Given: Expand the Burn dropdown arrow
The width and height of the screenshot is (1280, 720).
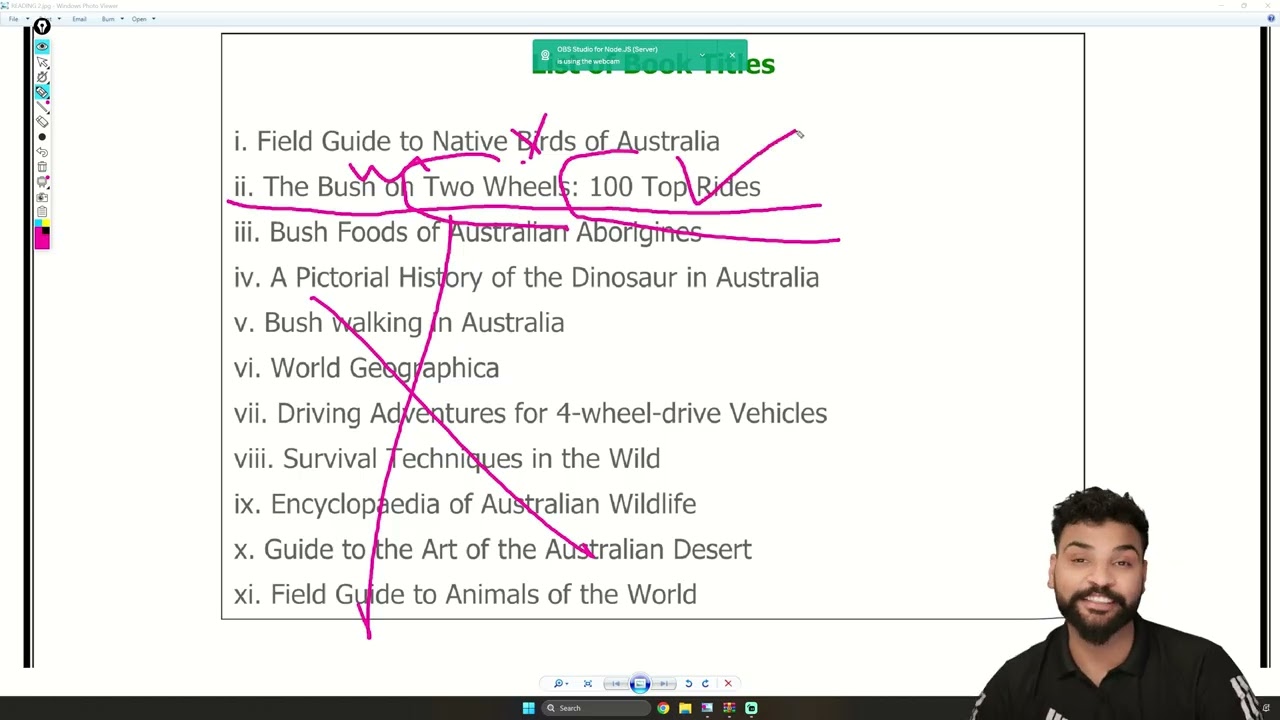Looking at the screenshot, I should pos(122,18).
